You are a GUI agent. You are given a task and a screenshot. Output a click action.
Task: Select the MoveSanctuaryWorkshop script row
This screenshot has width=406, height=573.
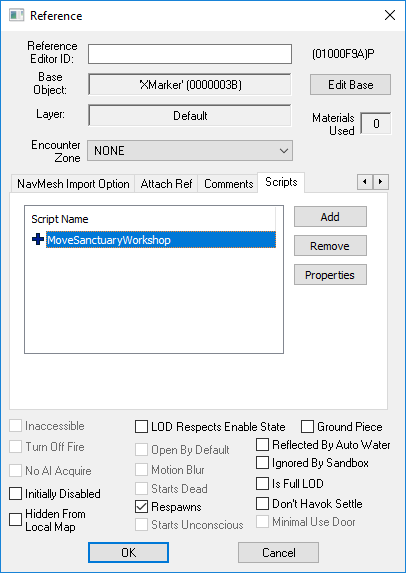coord(161,240)
